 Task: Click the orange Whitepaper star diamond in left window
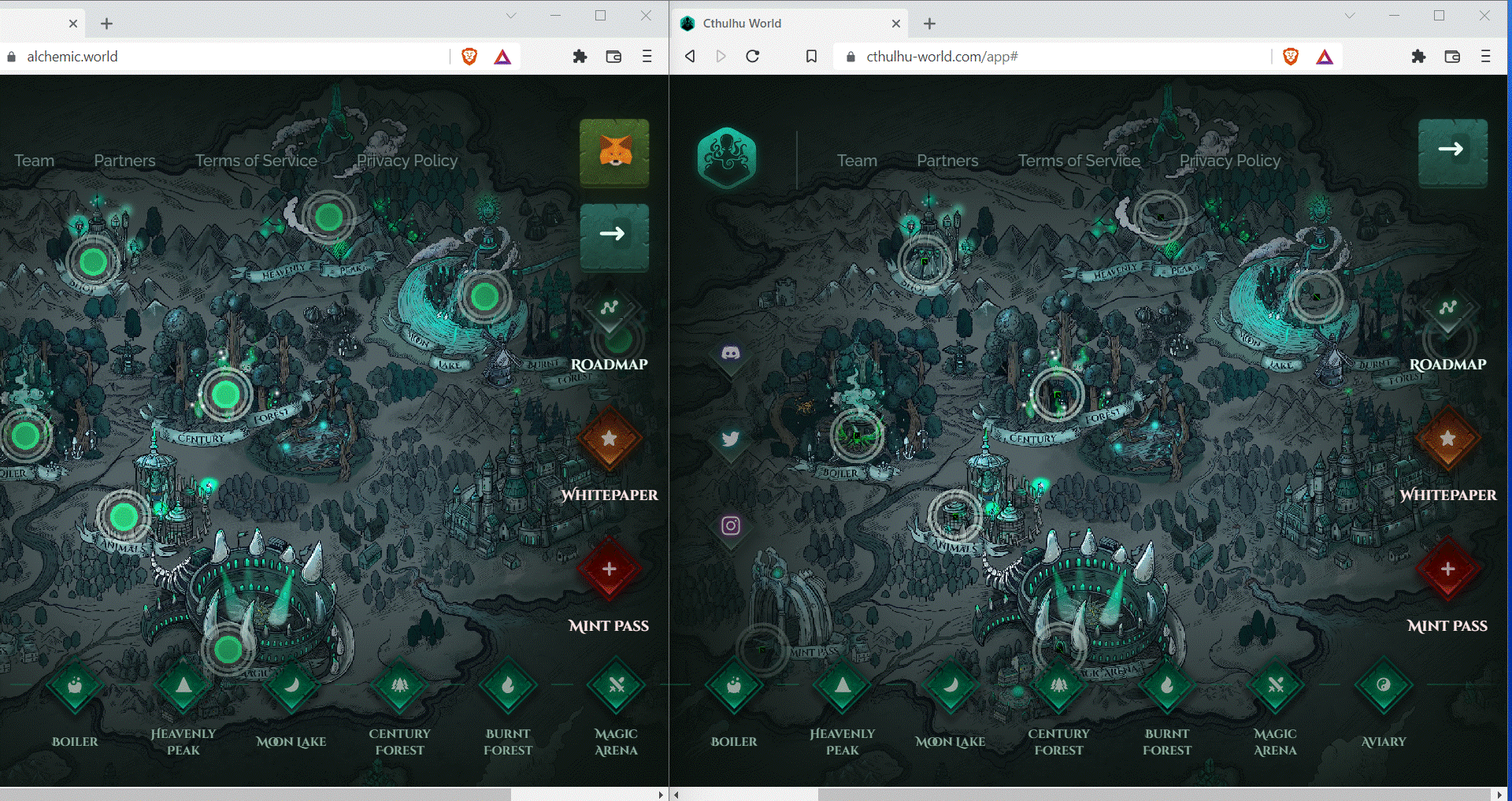(x=609, y=438)
